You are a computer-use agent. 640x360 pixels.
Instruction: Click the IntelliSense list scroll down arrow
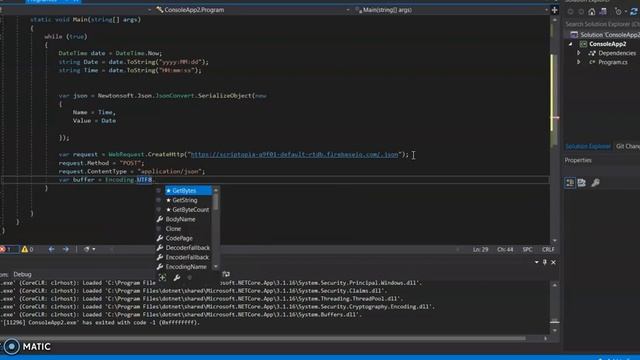click(216, 267)
